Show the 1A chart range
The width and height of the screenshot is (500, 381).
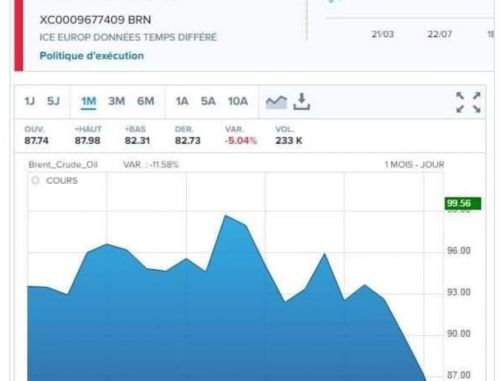tap(182, 101)
